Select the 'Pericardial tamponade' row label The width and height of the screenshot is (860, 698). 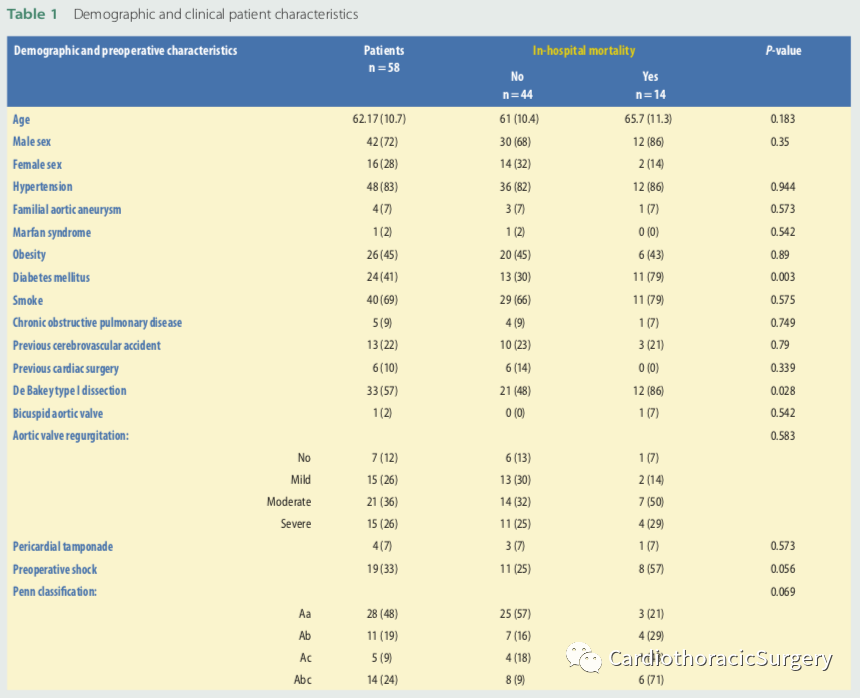pyautogui.click(x=63, y=547)
